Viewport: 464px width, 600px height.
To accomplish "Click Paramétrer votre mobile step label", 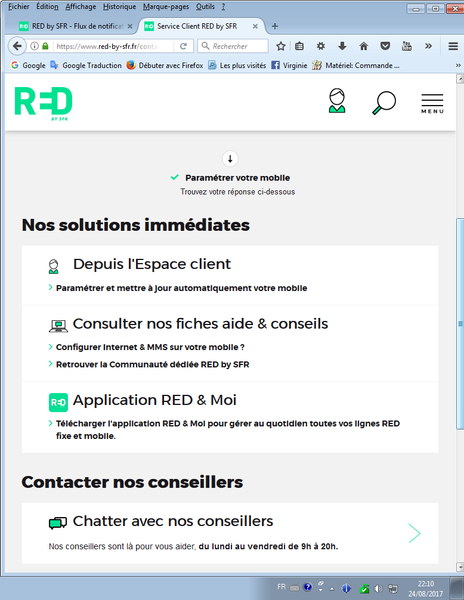I will point(238,178).
